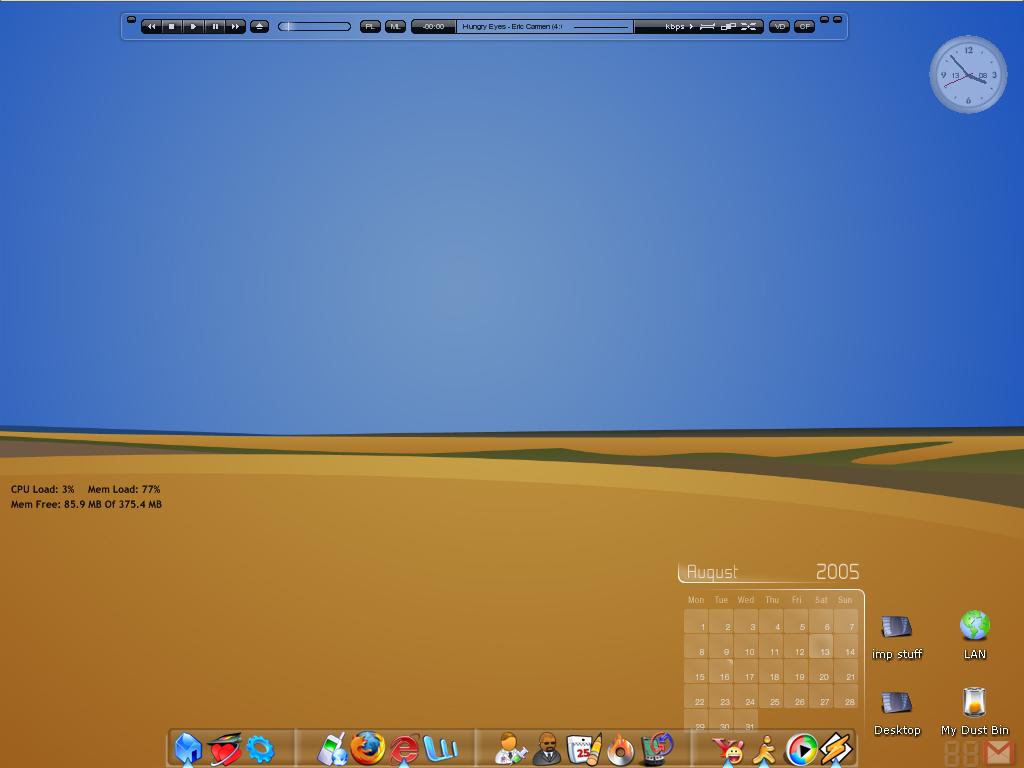
Task: Toggle the equalizer icon beside kbps
Action: (x=707, y=27)
